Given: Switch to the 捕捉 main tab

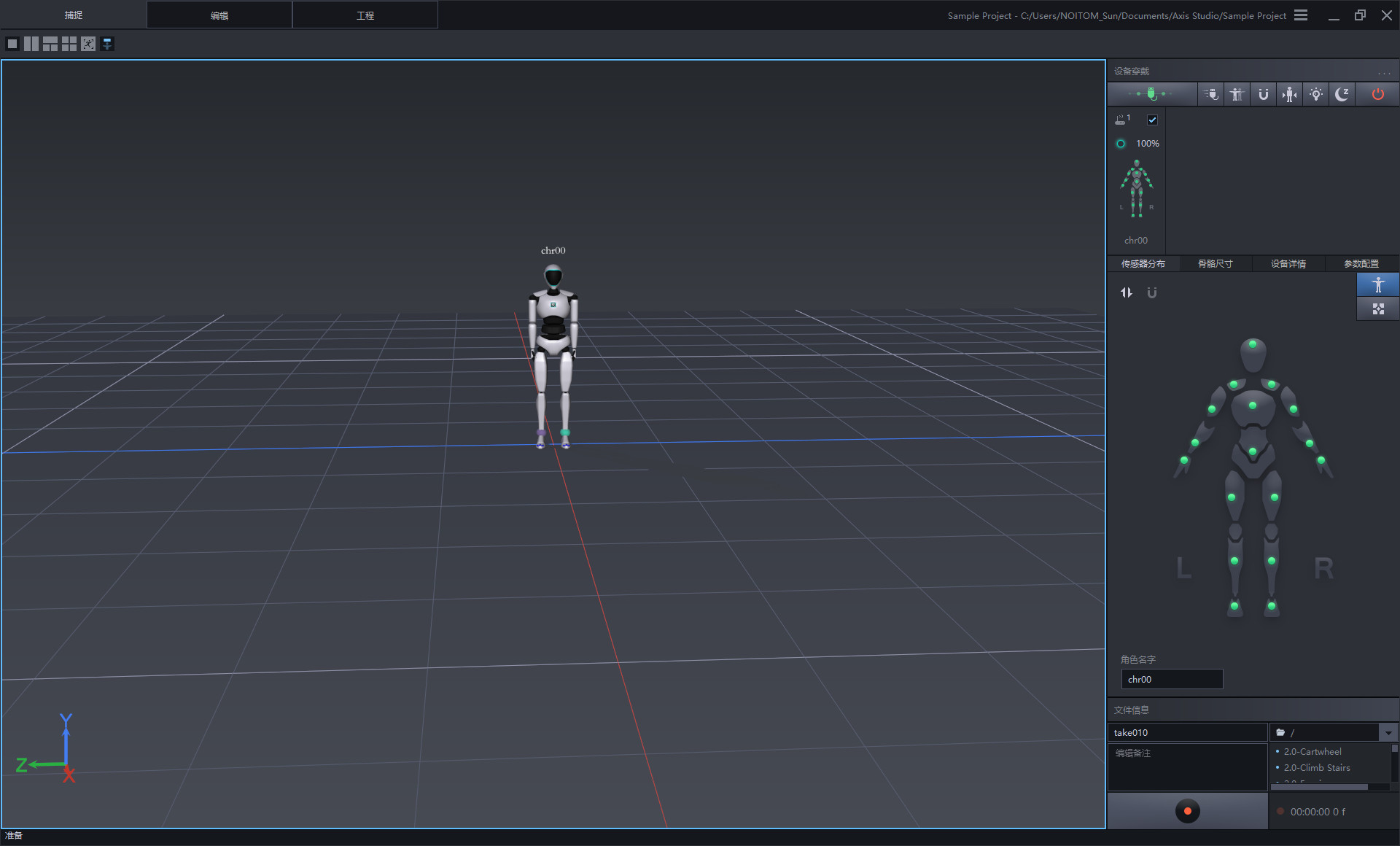Looking at the screenshot, I should 73,15.
